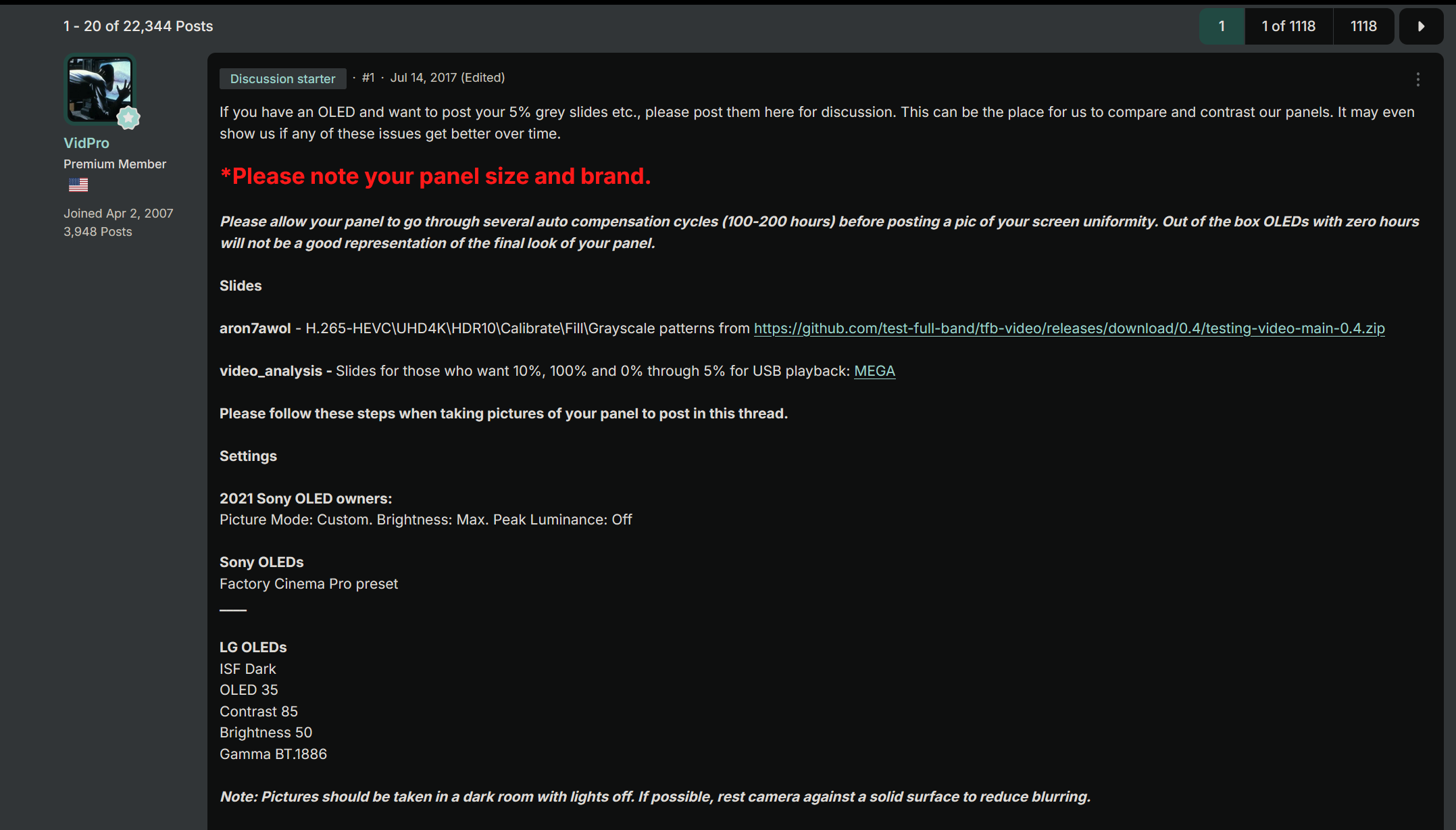Screen dimensions: 1456x830
Task: Click the Premium Member title text
Action: (114, 164)
